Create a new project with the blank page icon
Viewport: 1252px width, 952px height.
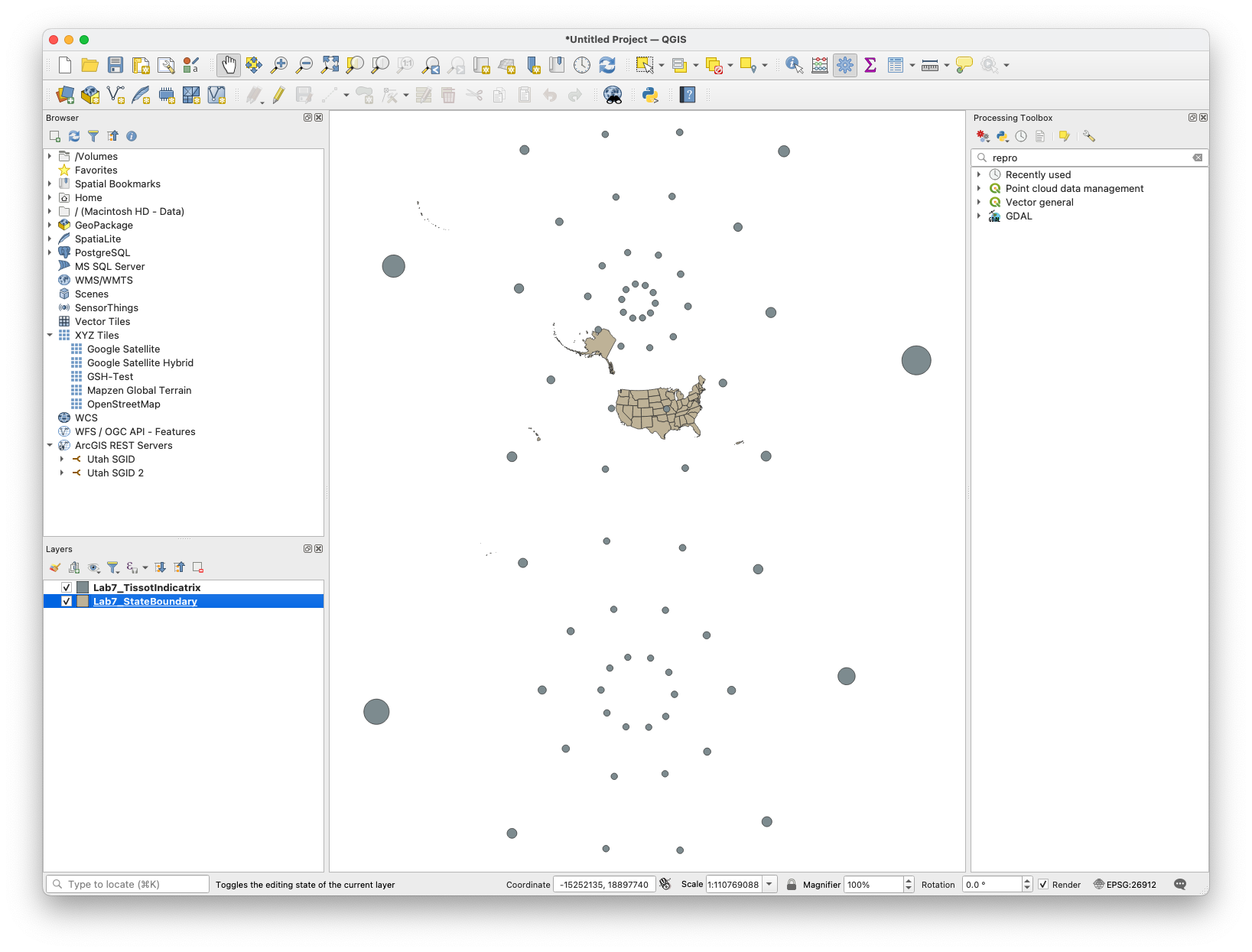tap(65, 65)
